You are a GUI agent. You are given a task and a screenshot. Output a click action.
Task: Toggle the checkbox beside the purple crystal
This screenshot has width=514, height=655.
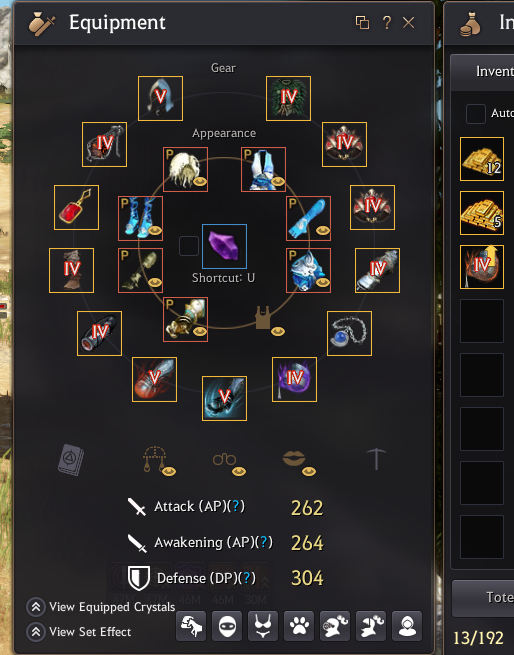189,246
